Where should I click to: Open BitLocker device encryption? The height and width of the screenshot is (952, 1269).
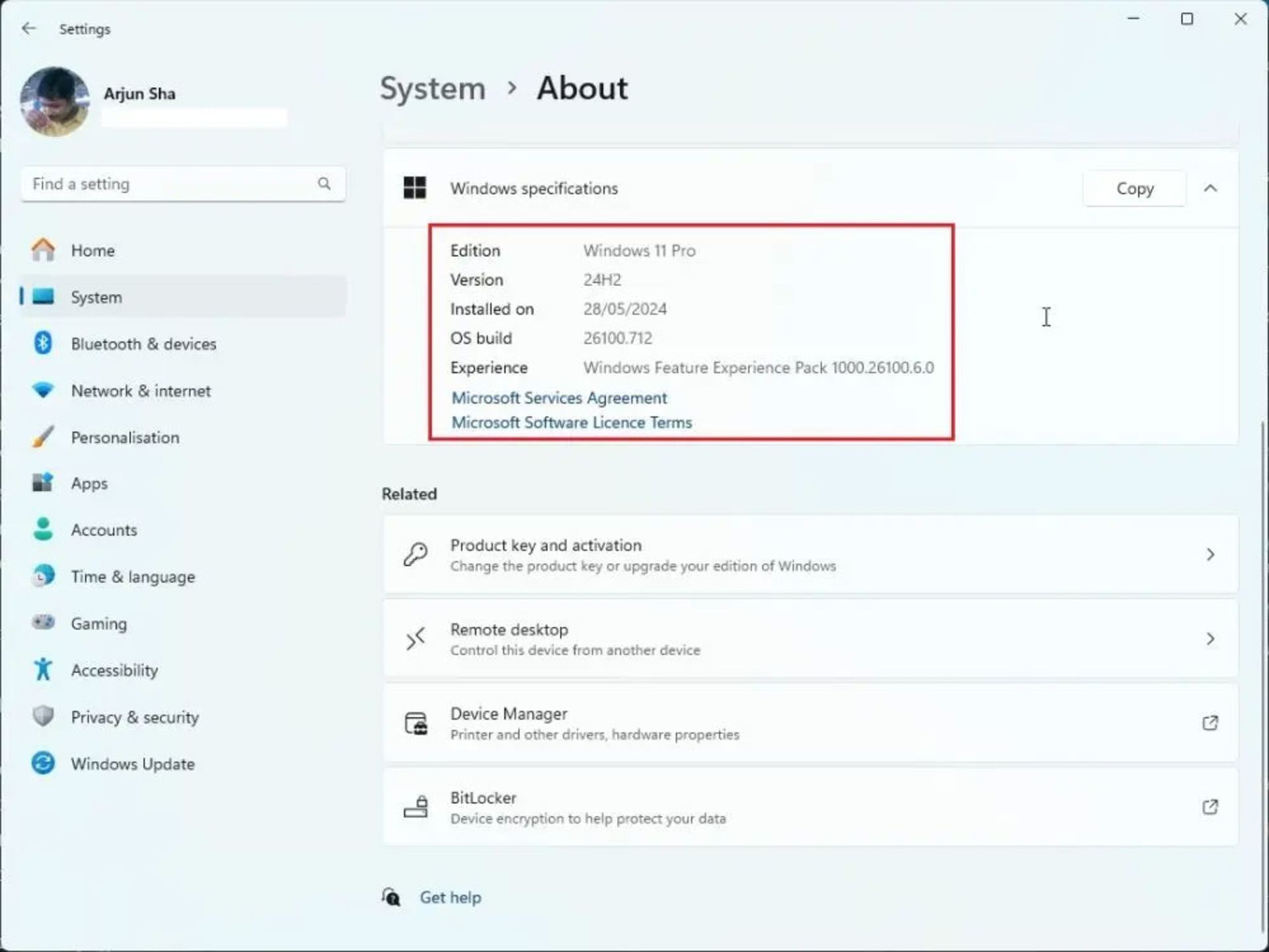coord(810,807)
